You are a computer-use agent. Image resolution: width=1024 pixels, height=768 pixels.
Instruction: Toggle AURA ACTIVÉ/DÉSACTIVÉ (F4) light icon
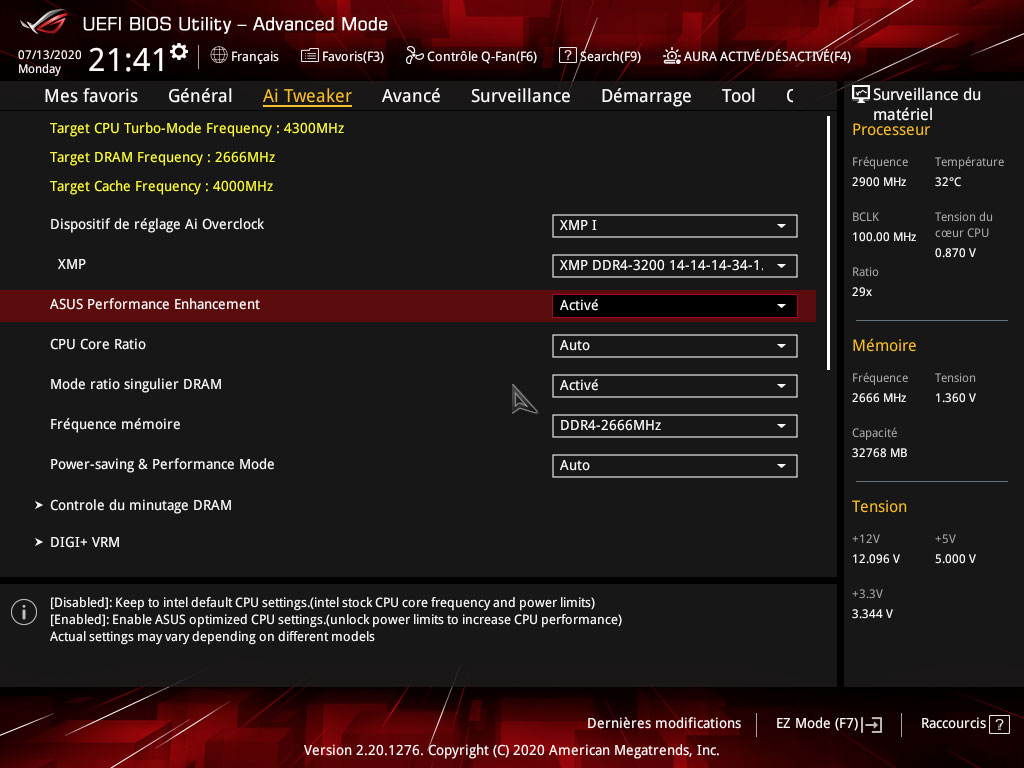tap(672, 56)
